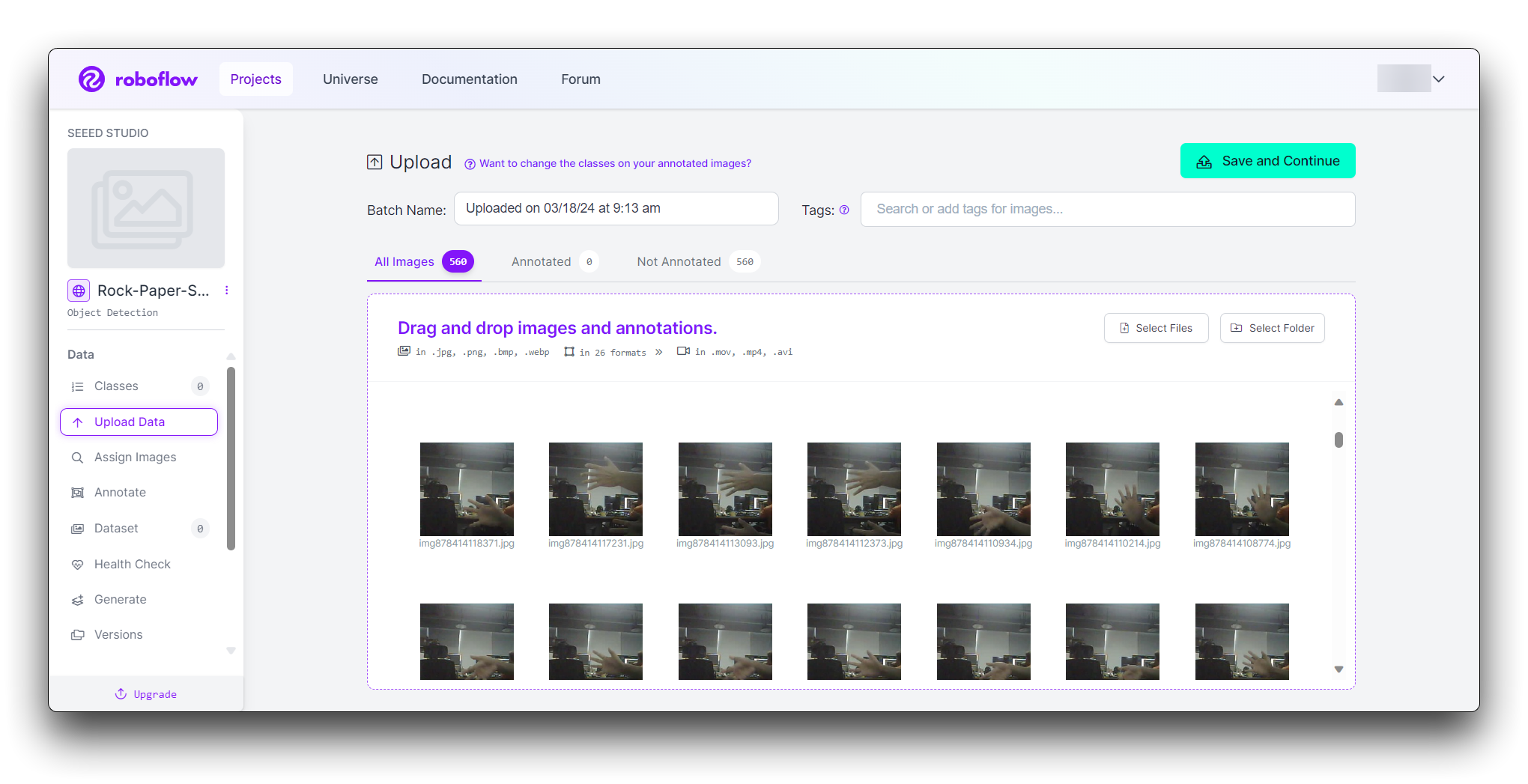Screen dimensions: 1528x784
Task: Click the Upload heading icon
Action: point(375,162)
